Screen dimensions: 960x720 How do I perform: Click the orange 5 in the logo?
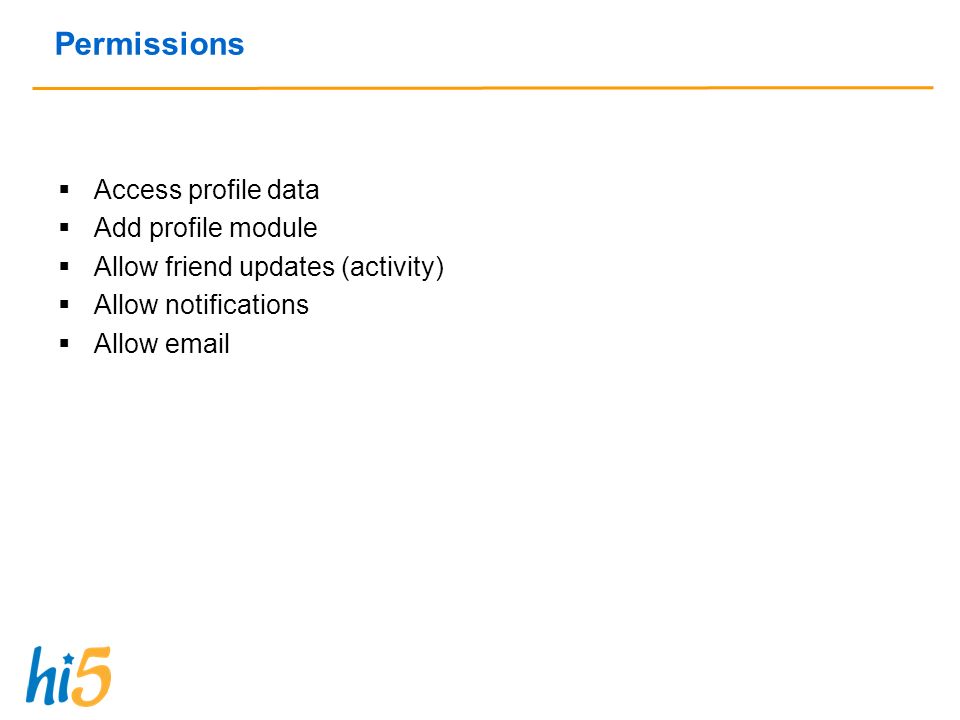[x=93, y=676]
